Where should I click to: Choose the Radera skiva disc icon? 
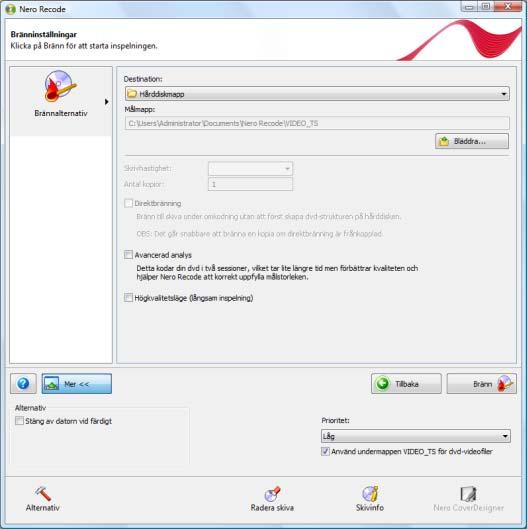point(272,494)
